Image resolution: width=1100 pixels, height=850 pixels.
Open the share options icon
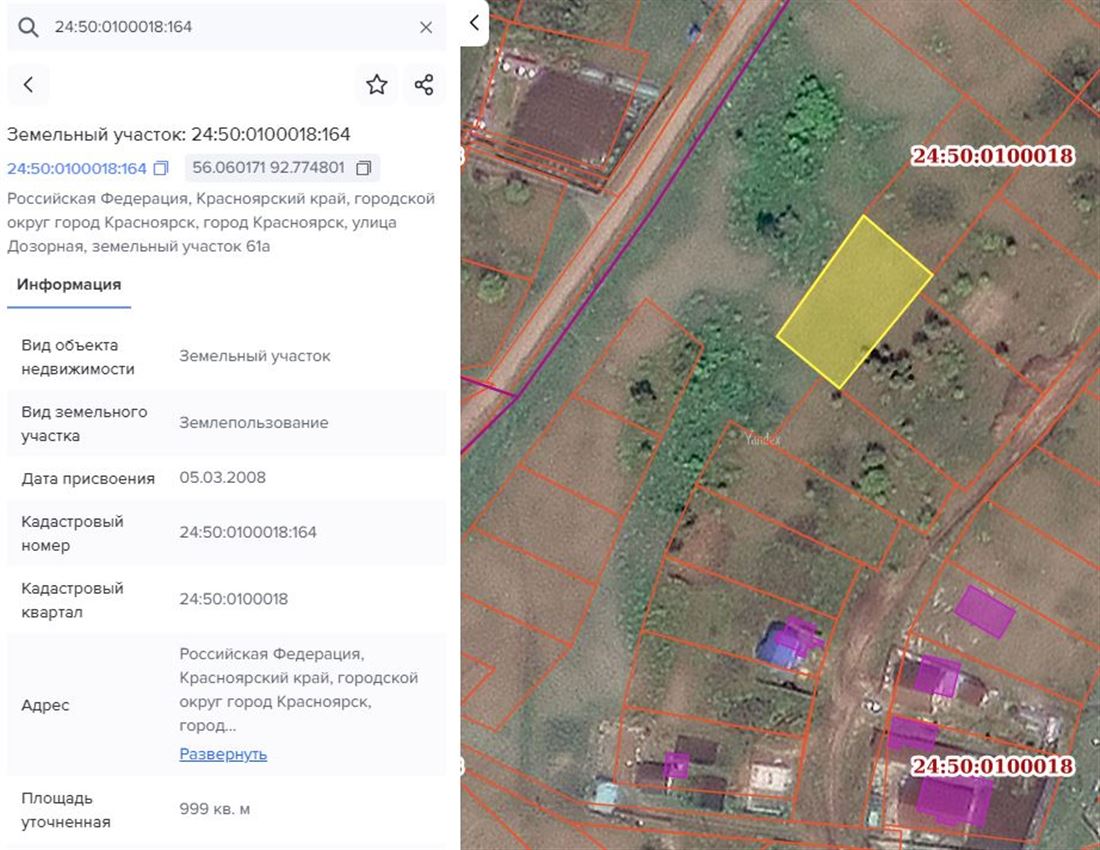[424, 85]
